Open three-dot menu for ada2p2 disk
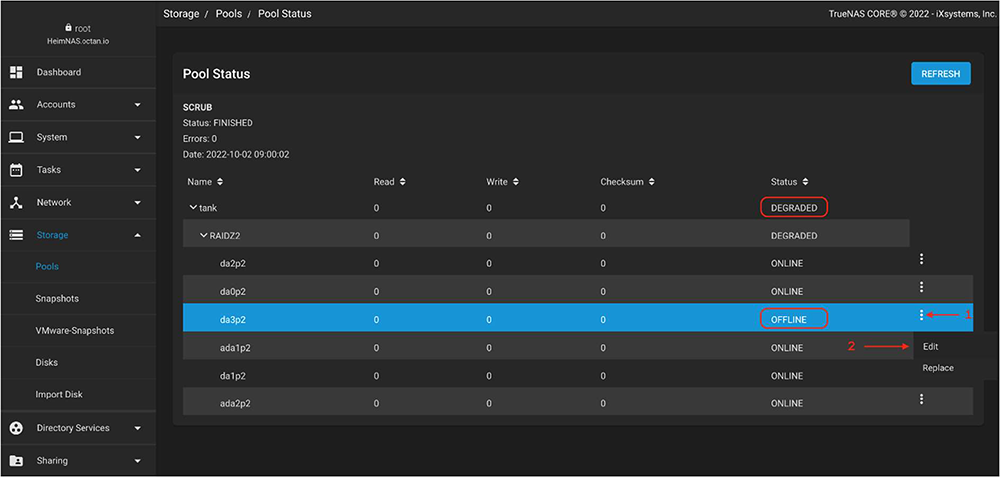The height and width of the screenshot is (477, 1000). point(921,399)
